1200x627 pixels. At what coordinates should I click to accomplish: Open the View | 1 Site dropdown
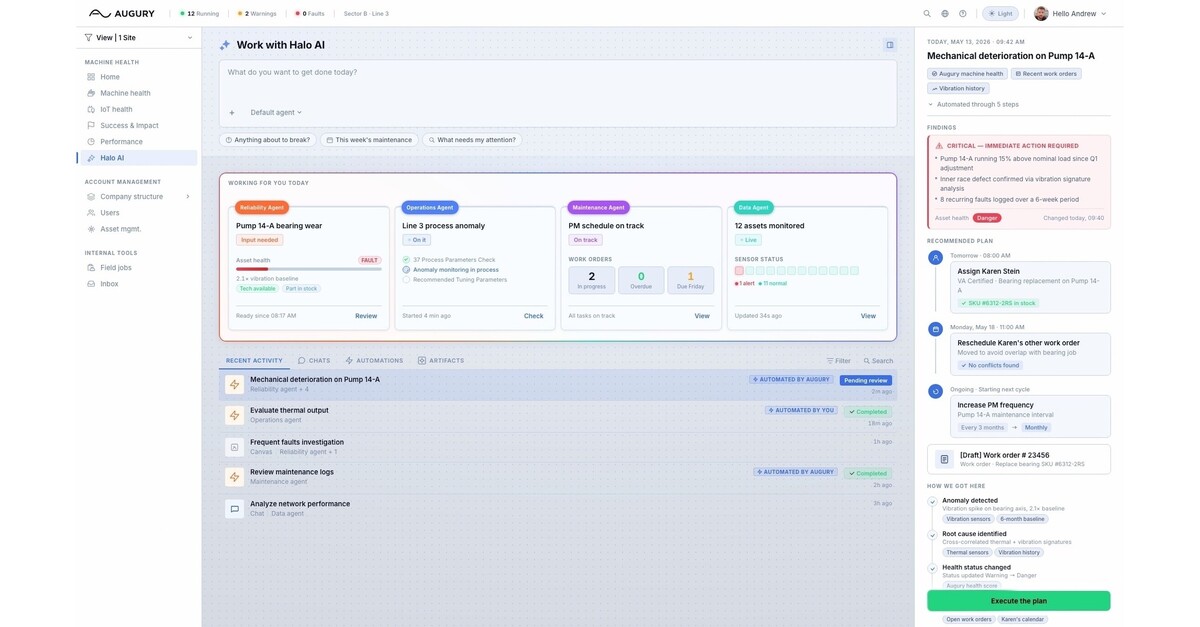139,38
